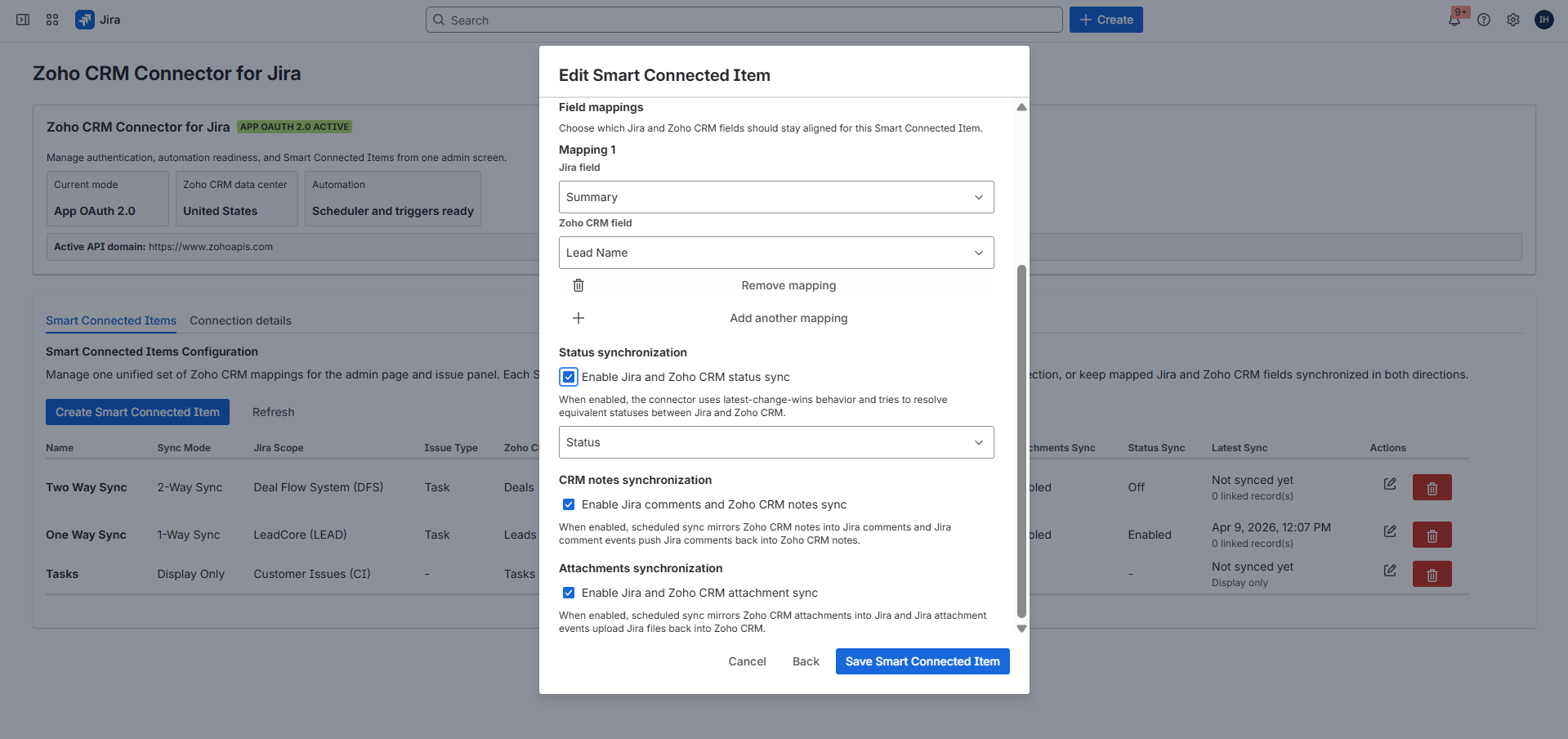1568x739 pixels.
Task: Click the Status Sync column header
Action: point(1156,448)
